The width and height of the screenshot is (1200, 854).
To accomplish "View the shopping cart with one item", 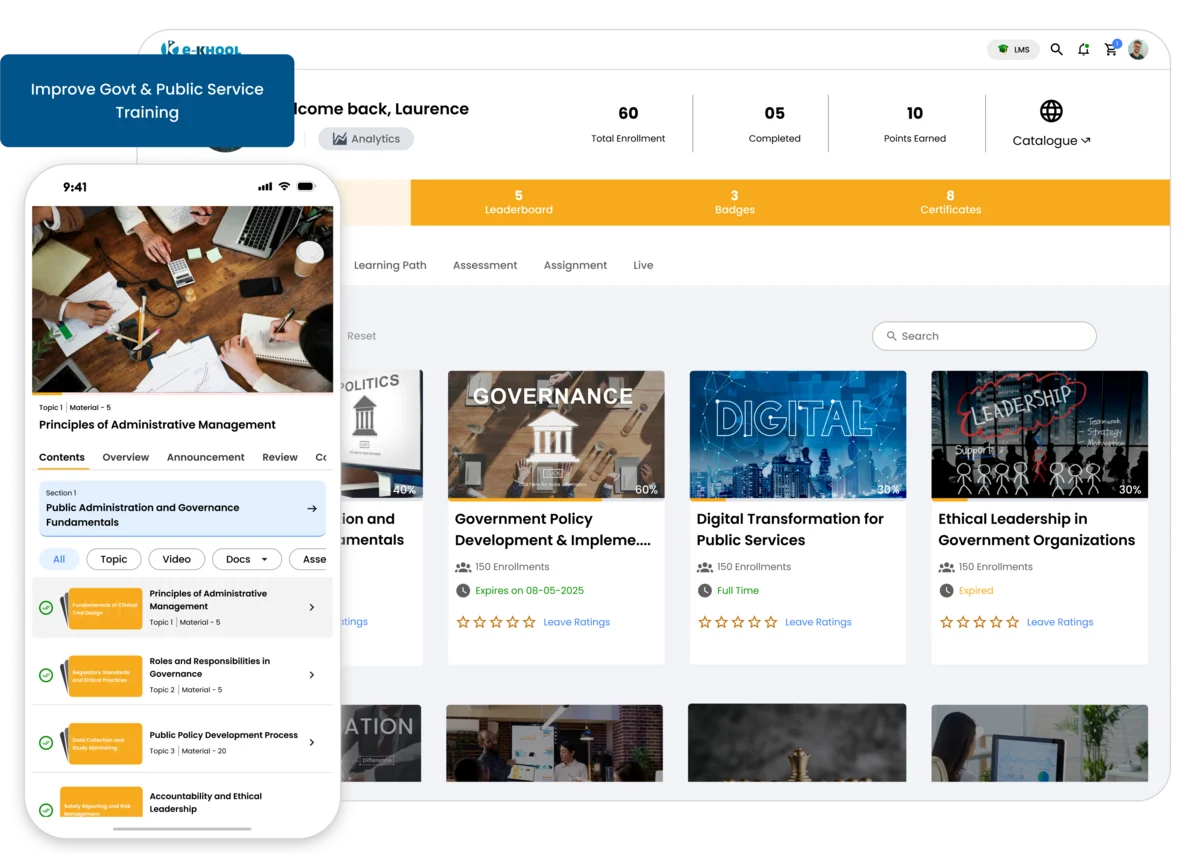I will coord(1111,48).
